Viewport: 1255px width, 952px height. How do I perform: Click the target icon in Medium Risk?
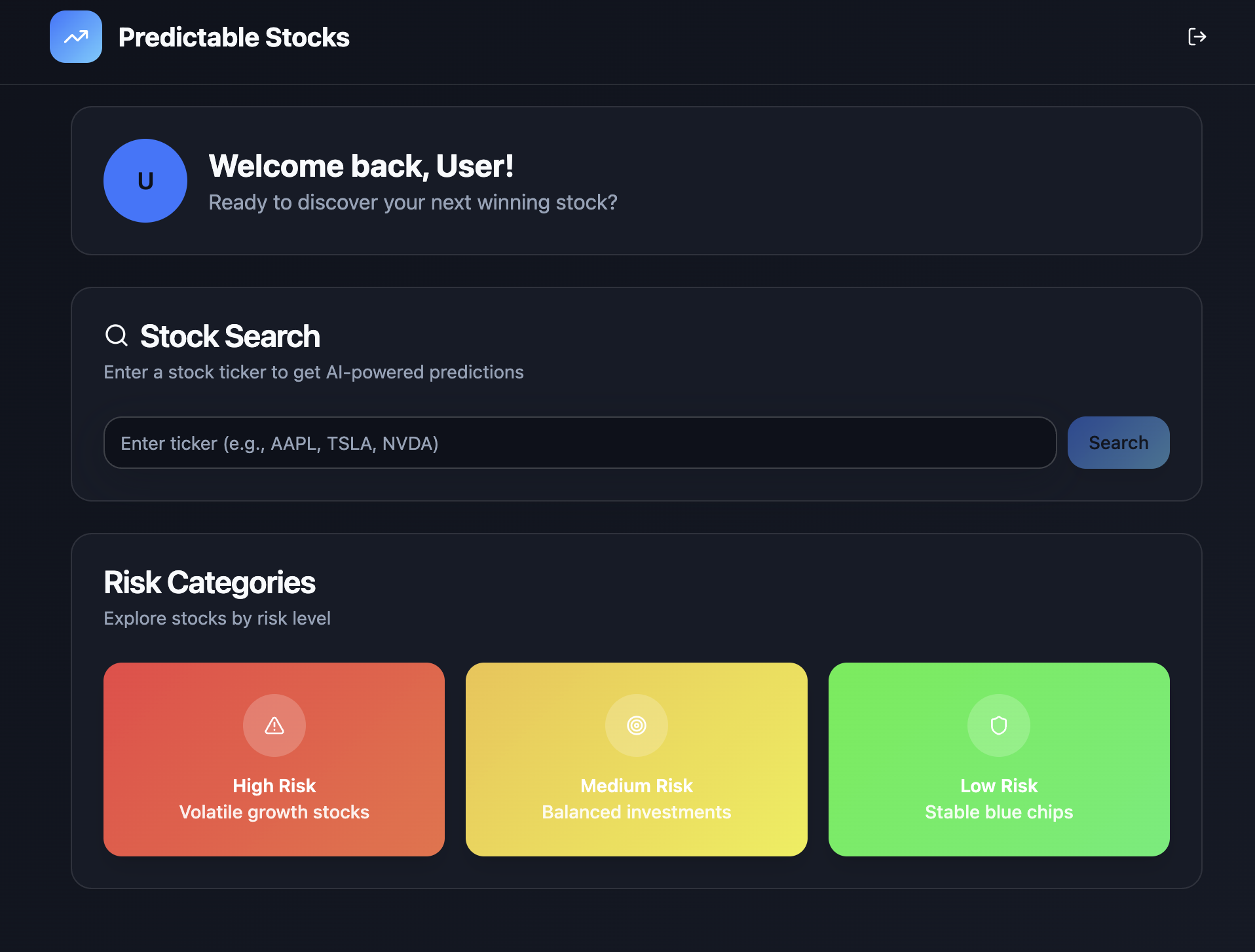click(x=637, y=725)
